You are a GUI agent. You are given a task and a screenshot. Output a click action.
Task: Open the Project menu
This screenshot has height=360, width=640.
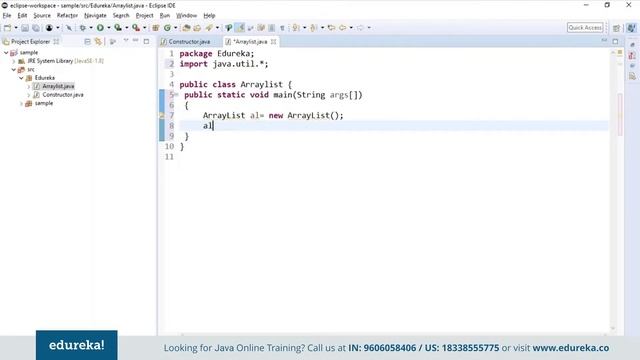144,16
